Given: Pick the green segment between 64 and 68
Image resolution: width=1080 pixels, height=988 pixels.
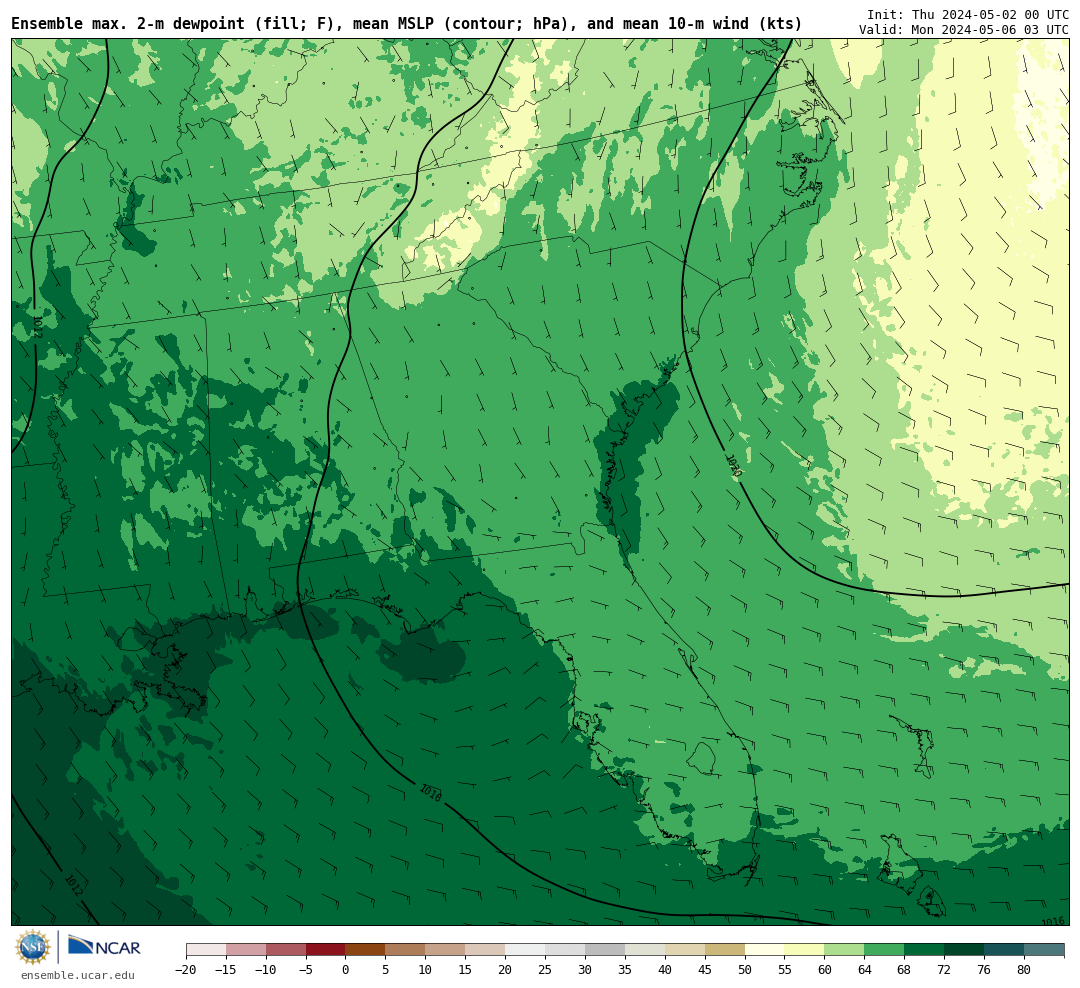Looking at the screenshot, I should click(x=885, y=950).
